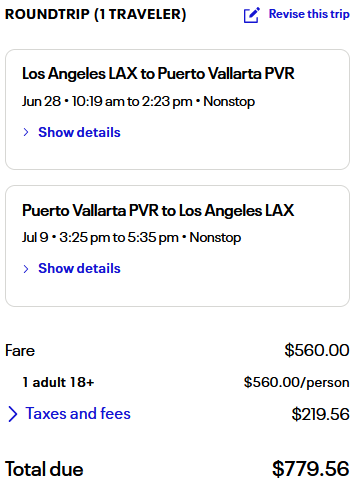
Task: Click the $219.56 taxes amount
Action: click(x=320, y=414)
